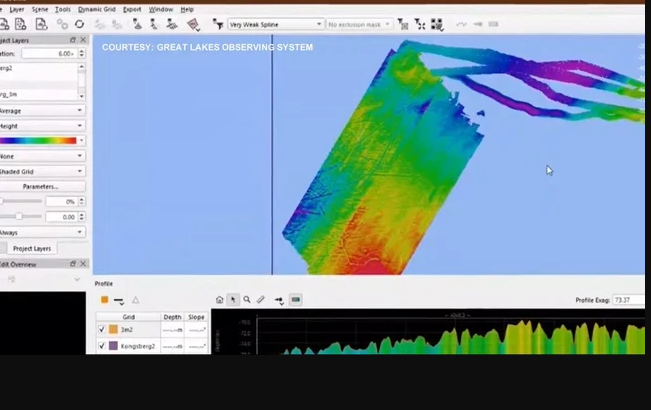The image size is (651, 410).
Task: Click the Depth column header
Action: [x=172, y=317]
